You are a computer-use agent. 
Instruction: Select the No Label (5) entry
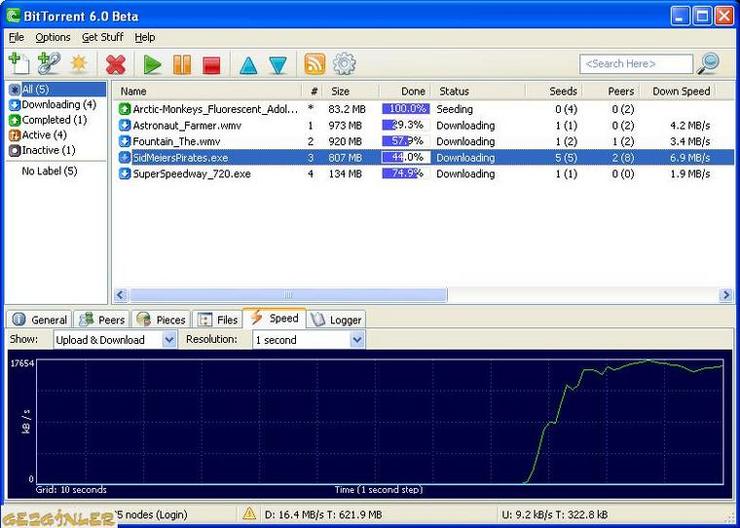coord(49,171)
